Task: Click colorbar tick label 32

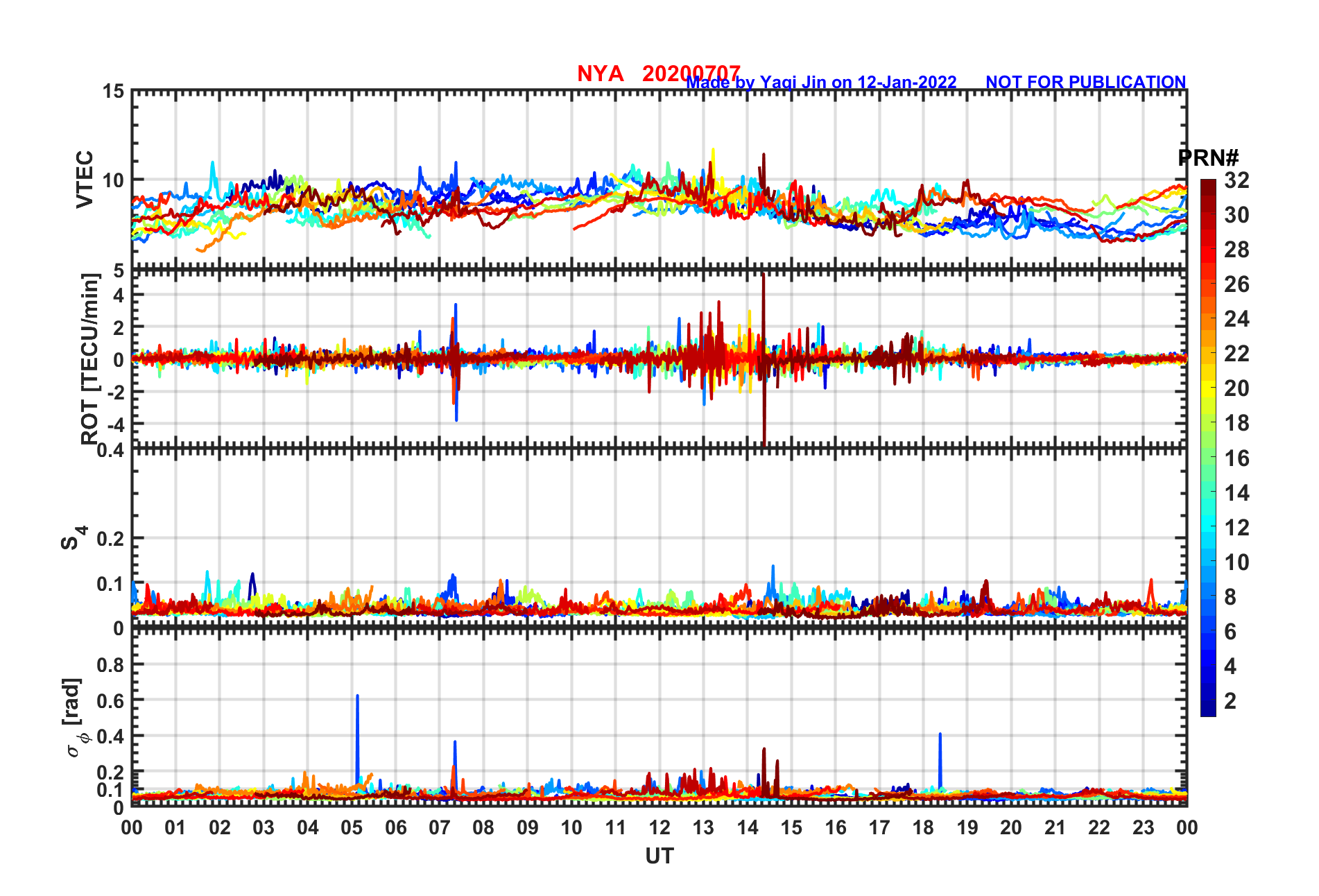Action: pyautogui.click(x=1236, y=180)
